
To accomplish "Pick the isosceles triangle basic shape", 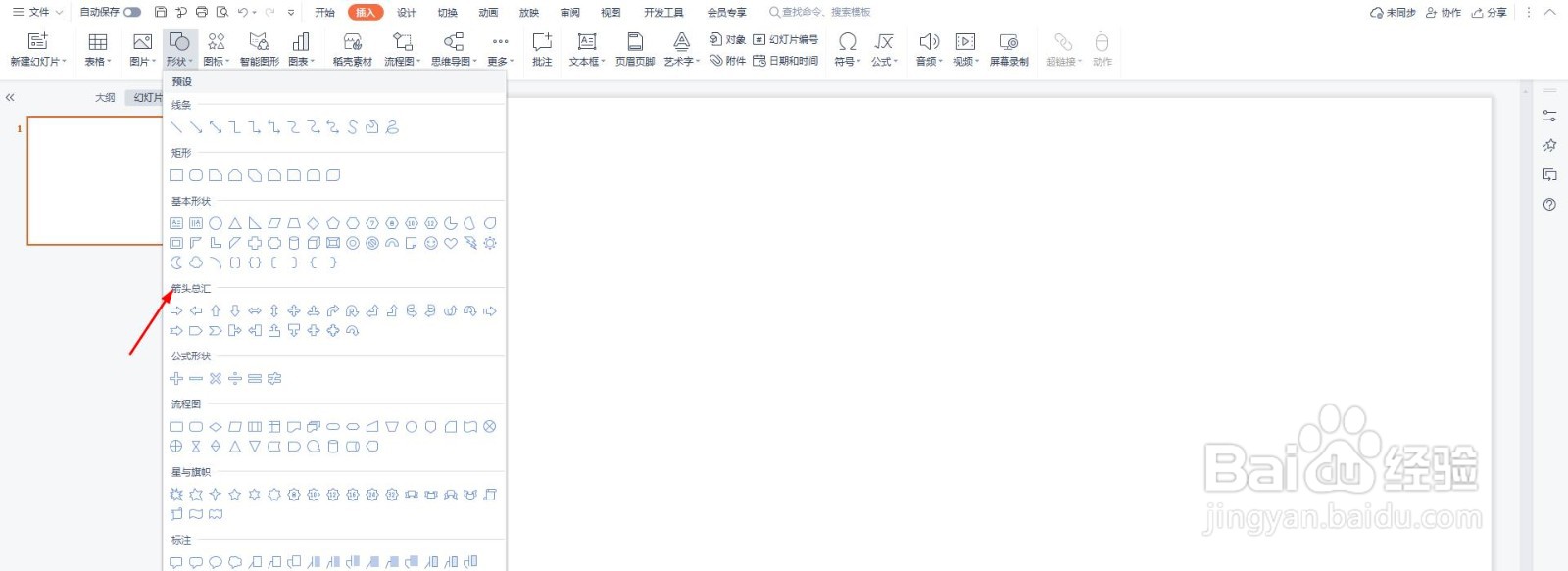I will pyautogui.click(x=235, y=223).
